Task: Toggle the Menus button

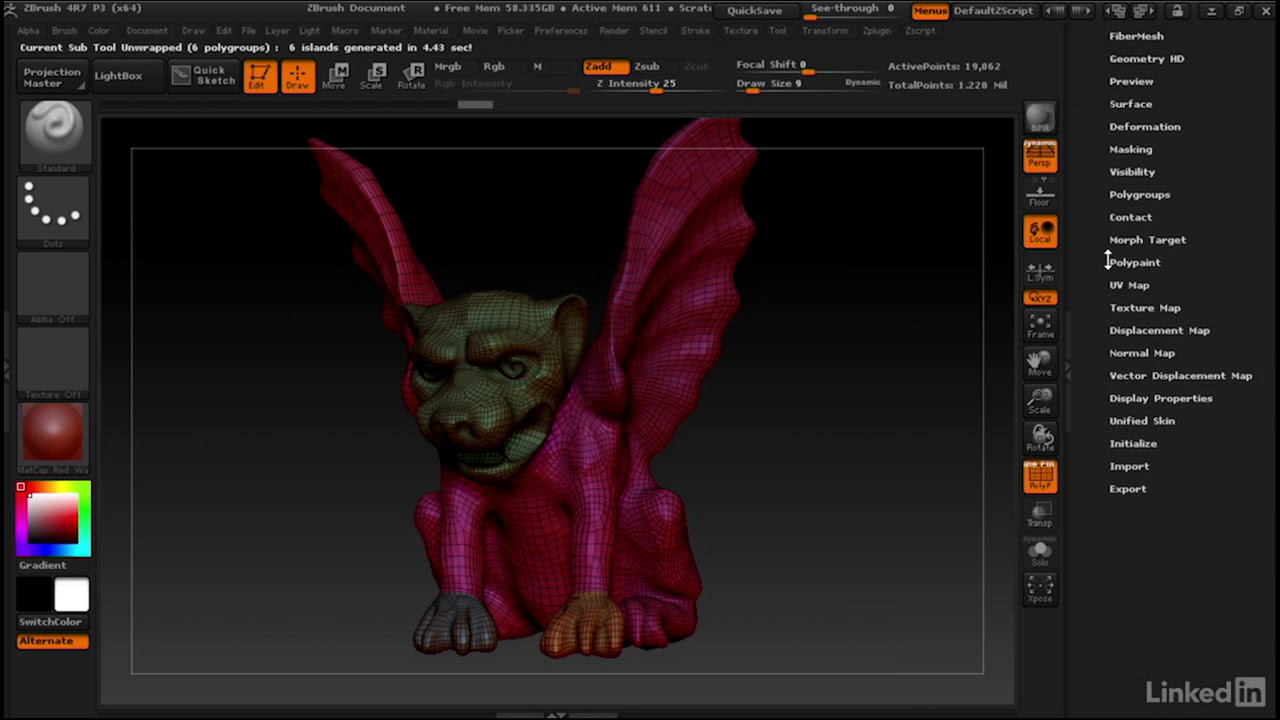Action: (930, 11)
